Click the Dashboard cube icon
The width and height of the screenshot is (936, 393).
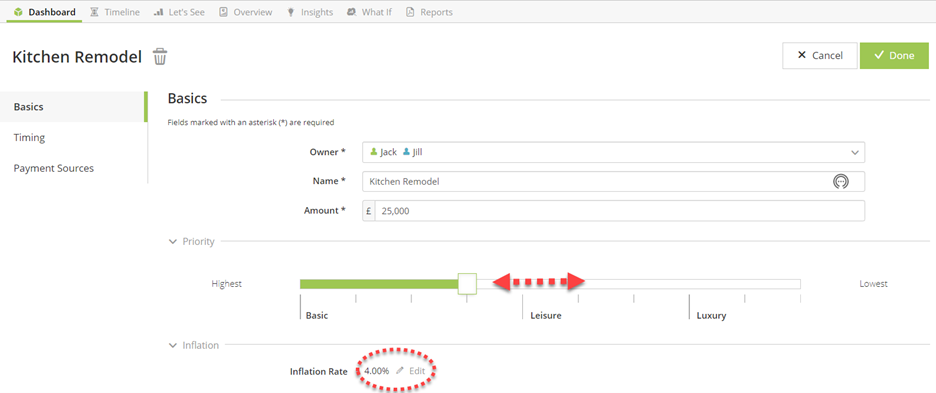pyautogui.click(x=18, y=12)
